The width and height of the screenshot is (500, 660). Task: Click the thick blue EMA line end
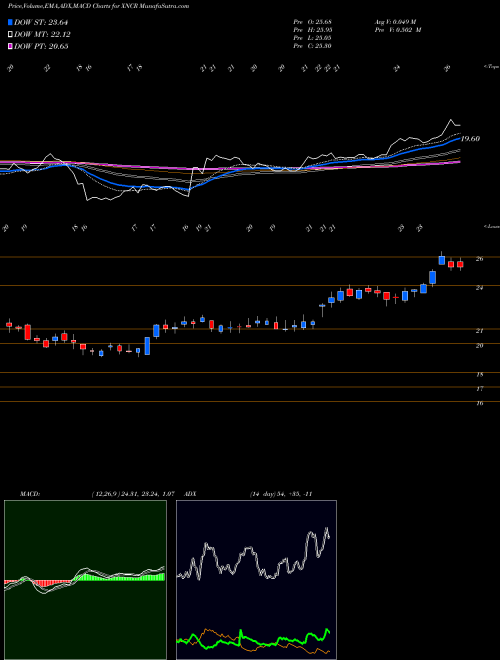tap(459, 138)
